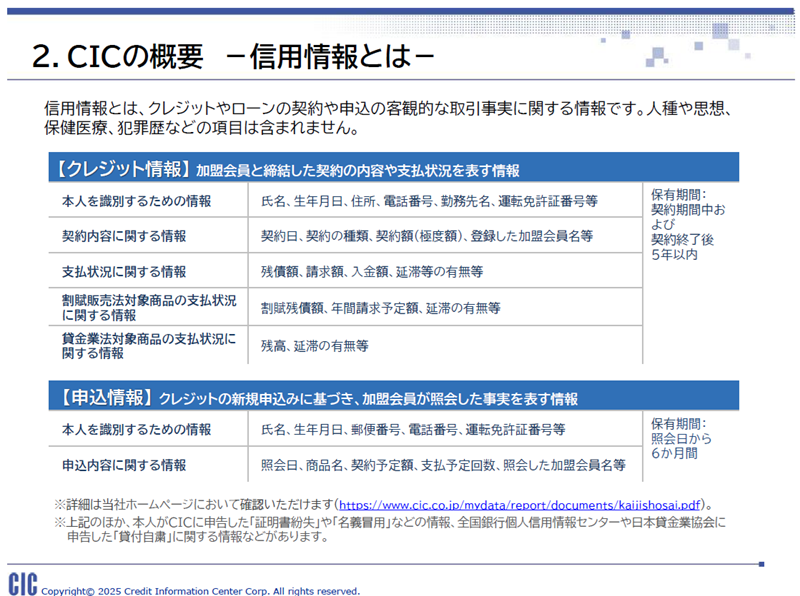Select the cell starting with '照会日、商品名'
800x596 pixels.
point(442,465)
